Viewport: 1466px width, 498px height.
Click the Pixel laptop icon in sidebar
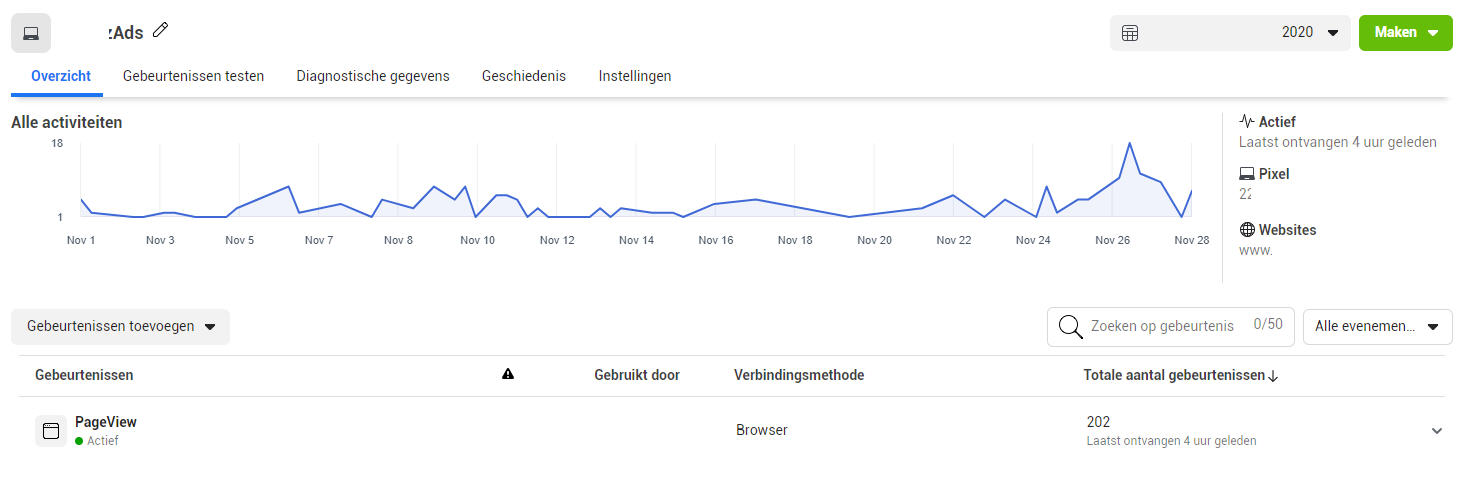pos(1246,174)
